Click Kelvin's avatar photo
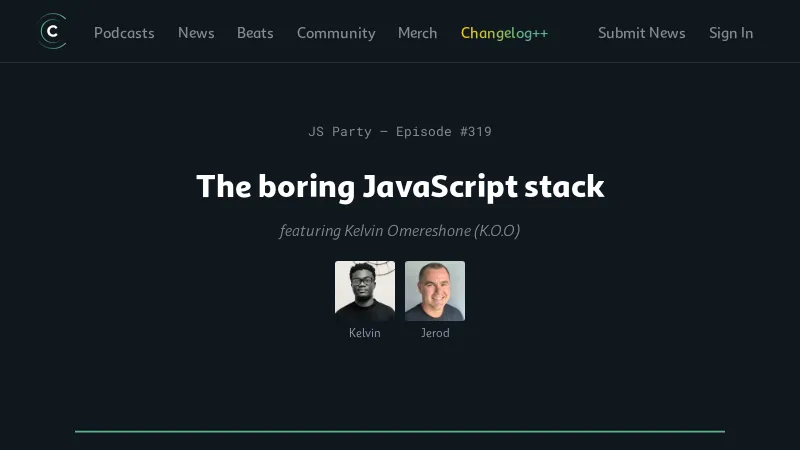Screen dimensions: 800x450 coord(365,291)
